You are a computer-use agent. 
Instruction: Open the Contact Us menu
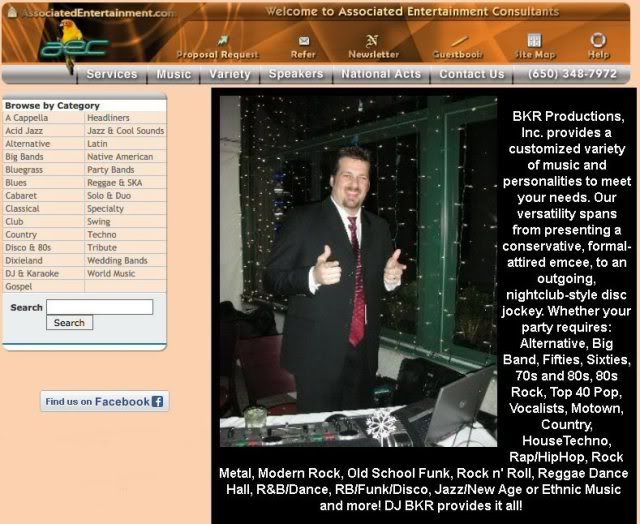pyautogui.click(x=471, y=74)
